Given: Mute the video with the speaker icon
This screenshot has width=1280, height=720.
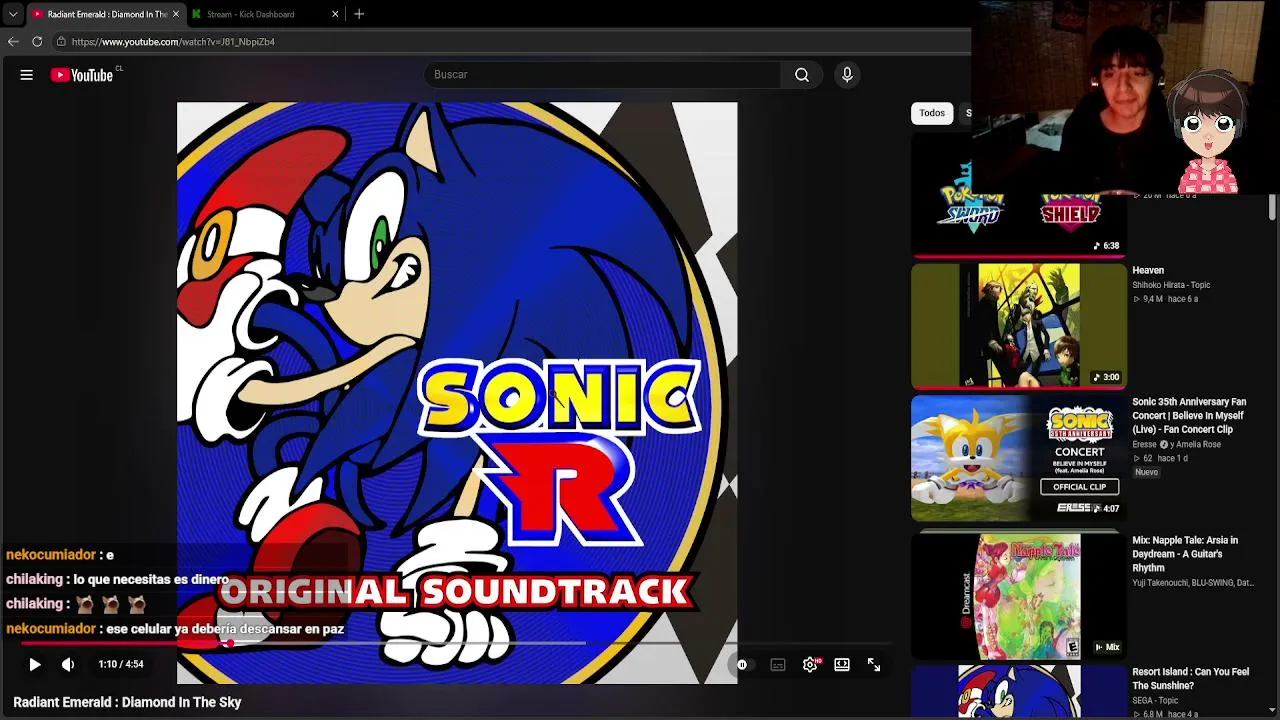Looking at the screenshot, I should (x=68, y=664).
